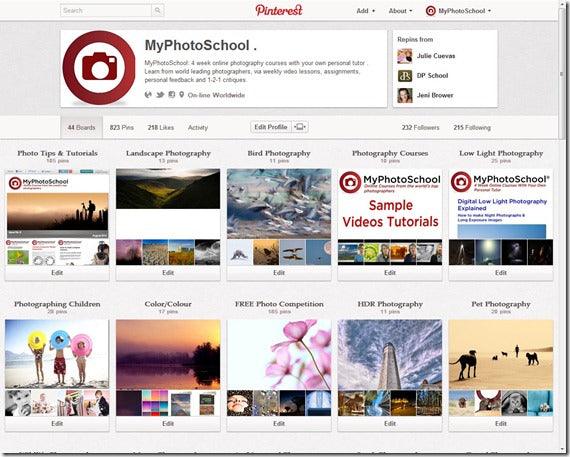Switch to the 44 Boards tab
The image size is (570, 457).
(x=81, y=128)
